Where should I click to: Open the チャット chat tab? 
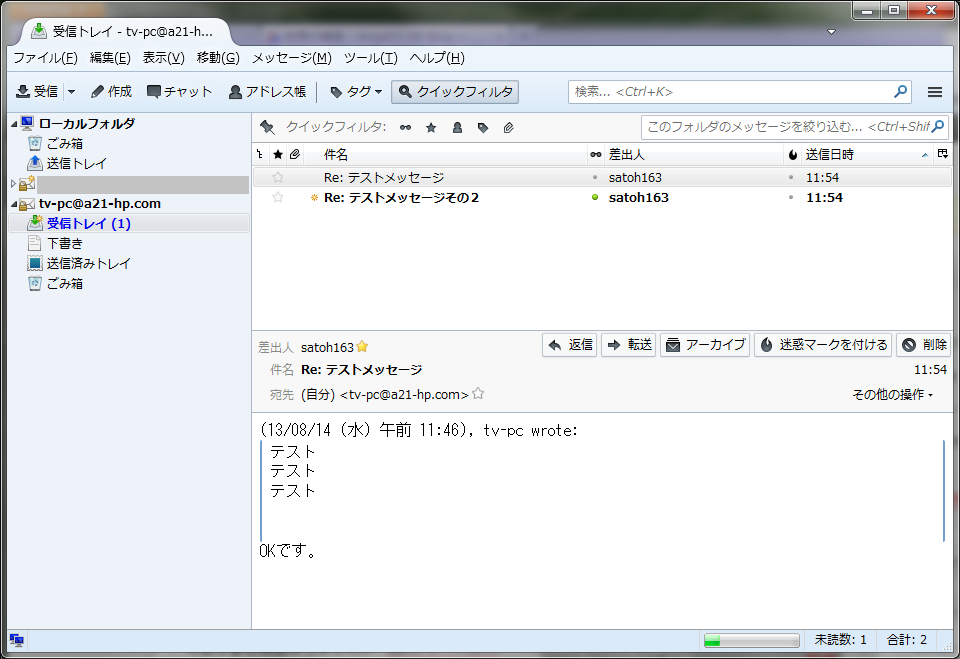pyautogui.click(x=179, y=92)
